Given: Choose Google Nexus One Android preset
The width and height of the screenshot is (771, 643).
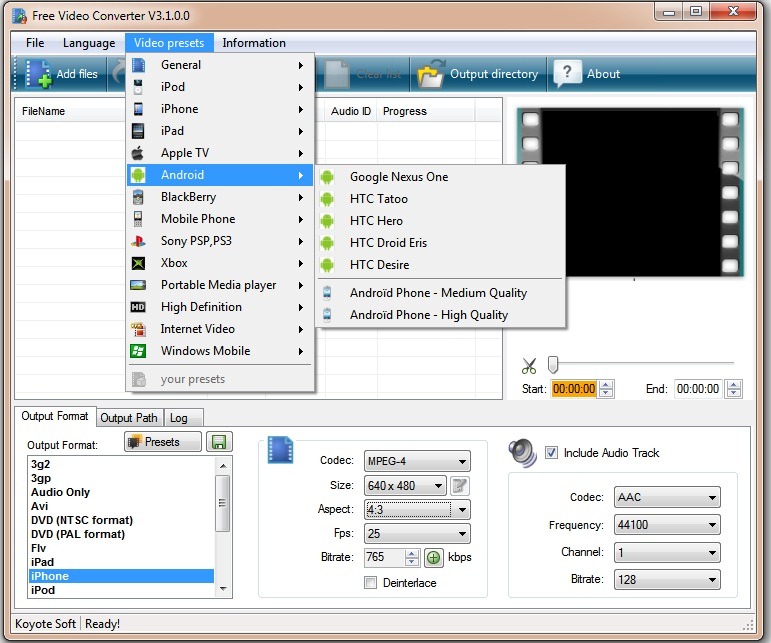Looking at the screenshot, I should 398,177.
